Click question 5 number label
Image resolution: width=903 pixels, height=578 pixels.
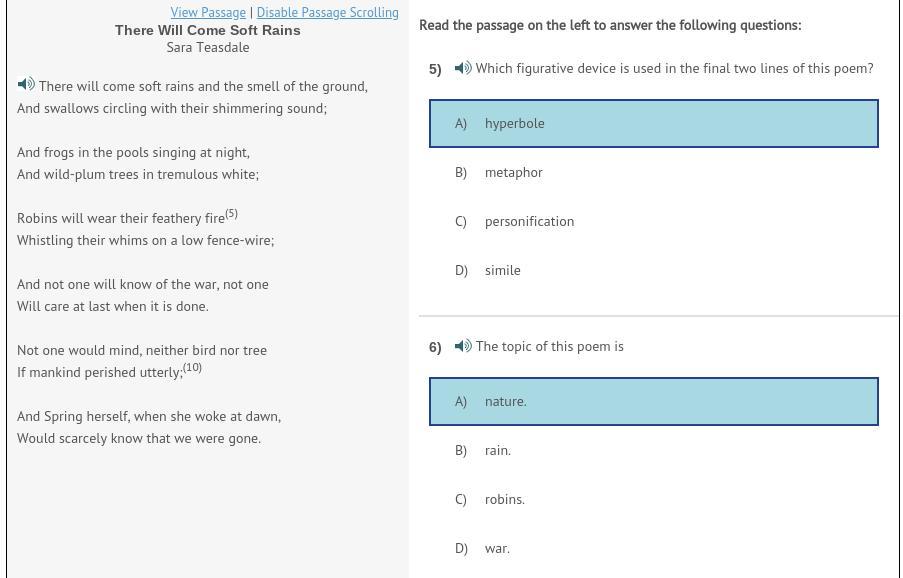435,69
